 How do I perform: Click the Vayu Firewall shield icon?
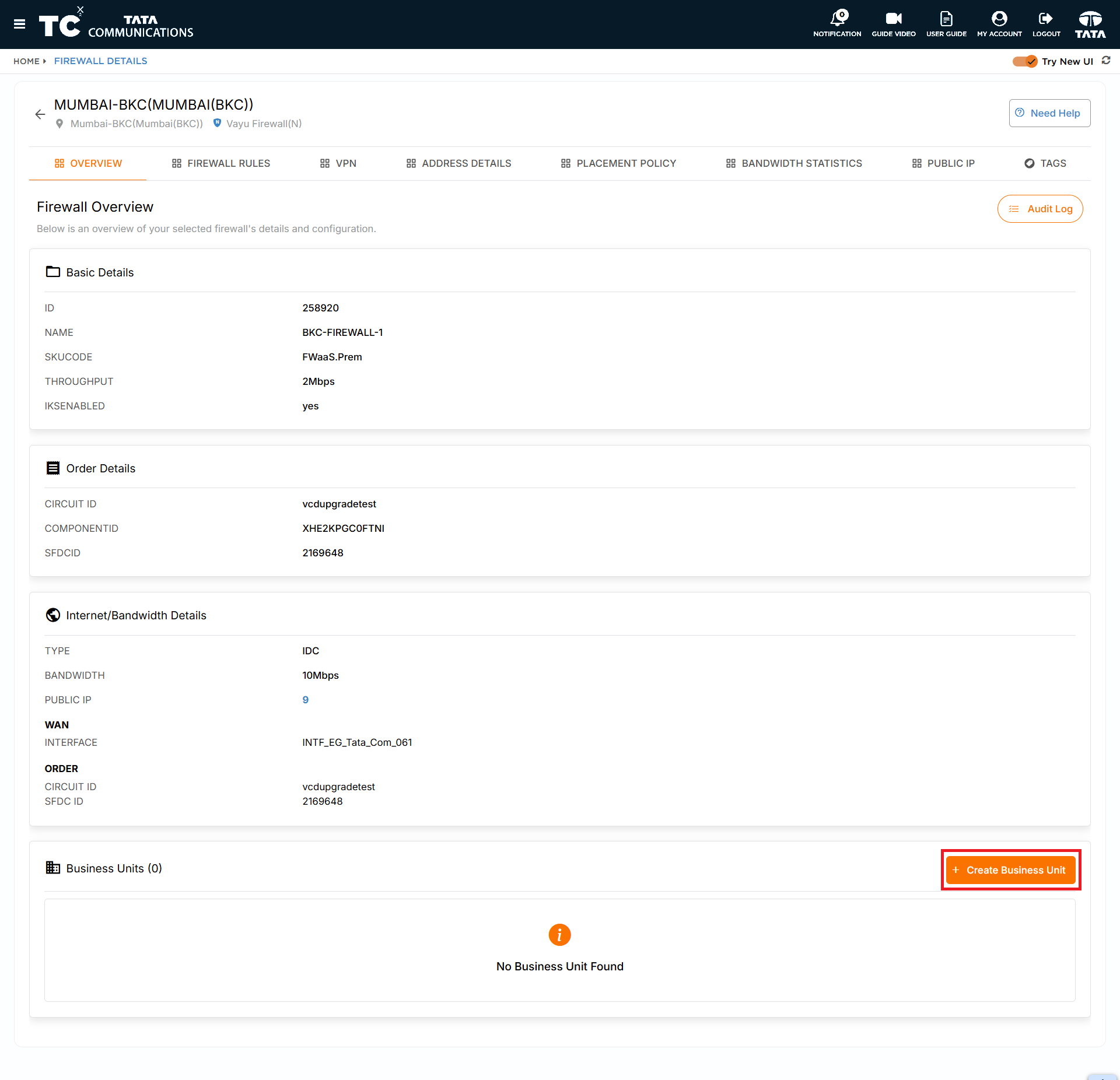tap(217, 123)
